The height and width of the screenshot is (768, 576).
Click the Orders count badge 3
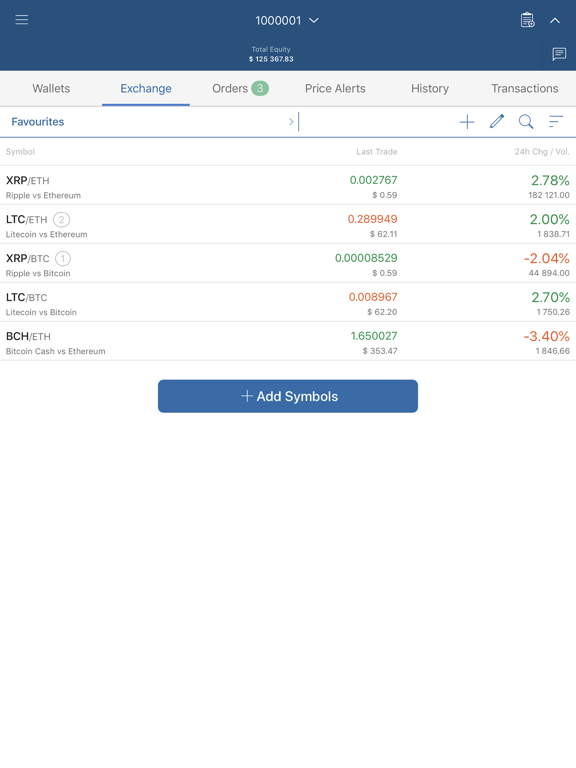(x=260, y=88)
